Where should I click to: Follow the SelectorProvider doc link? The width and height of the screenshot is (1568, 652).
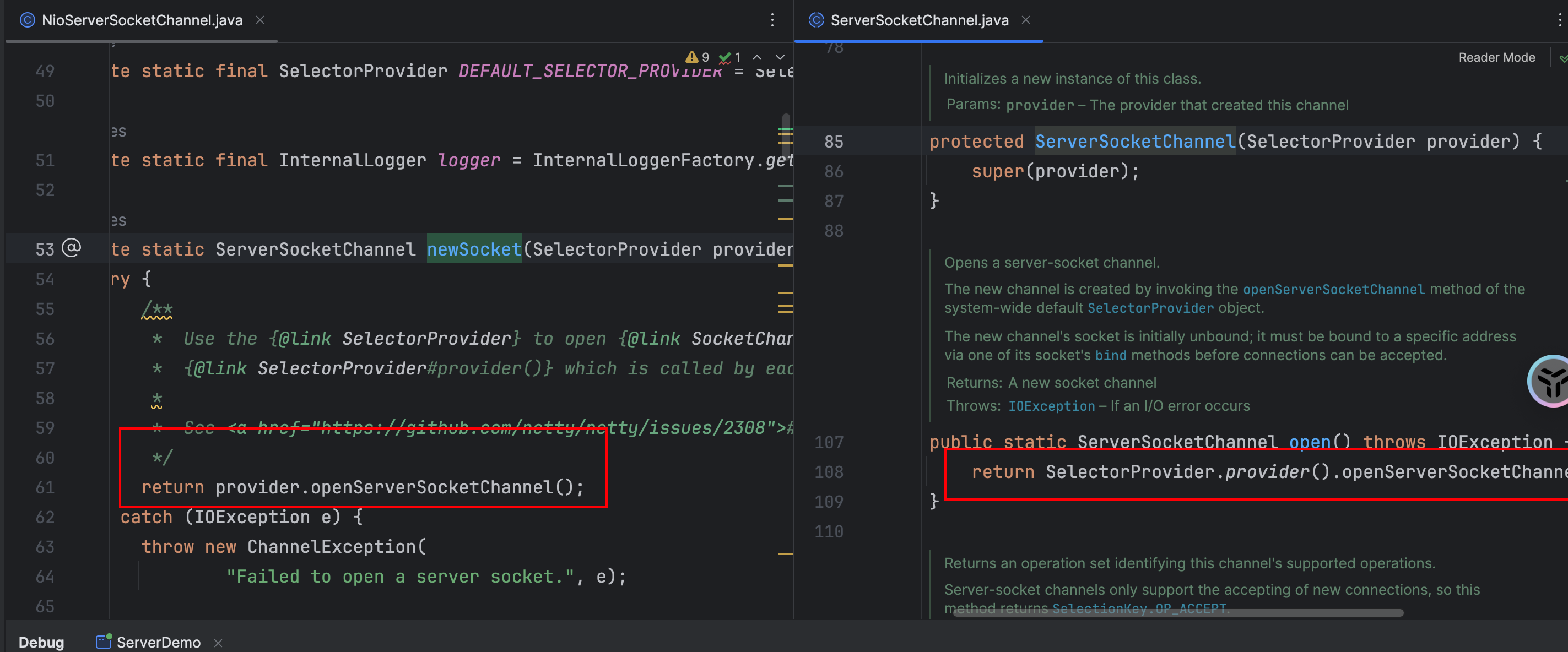(x=1150, y=308)
